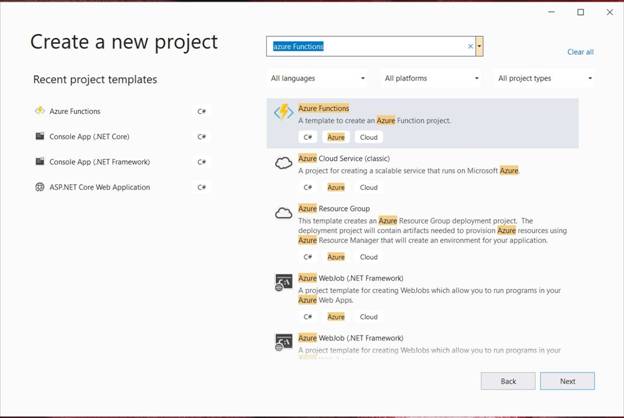Open the All project types dropdown
624x418 pixels.
(x=545, y=78)
